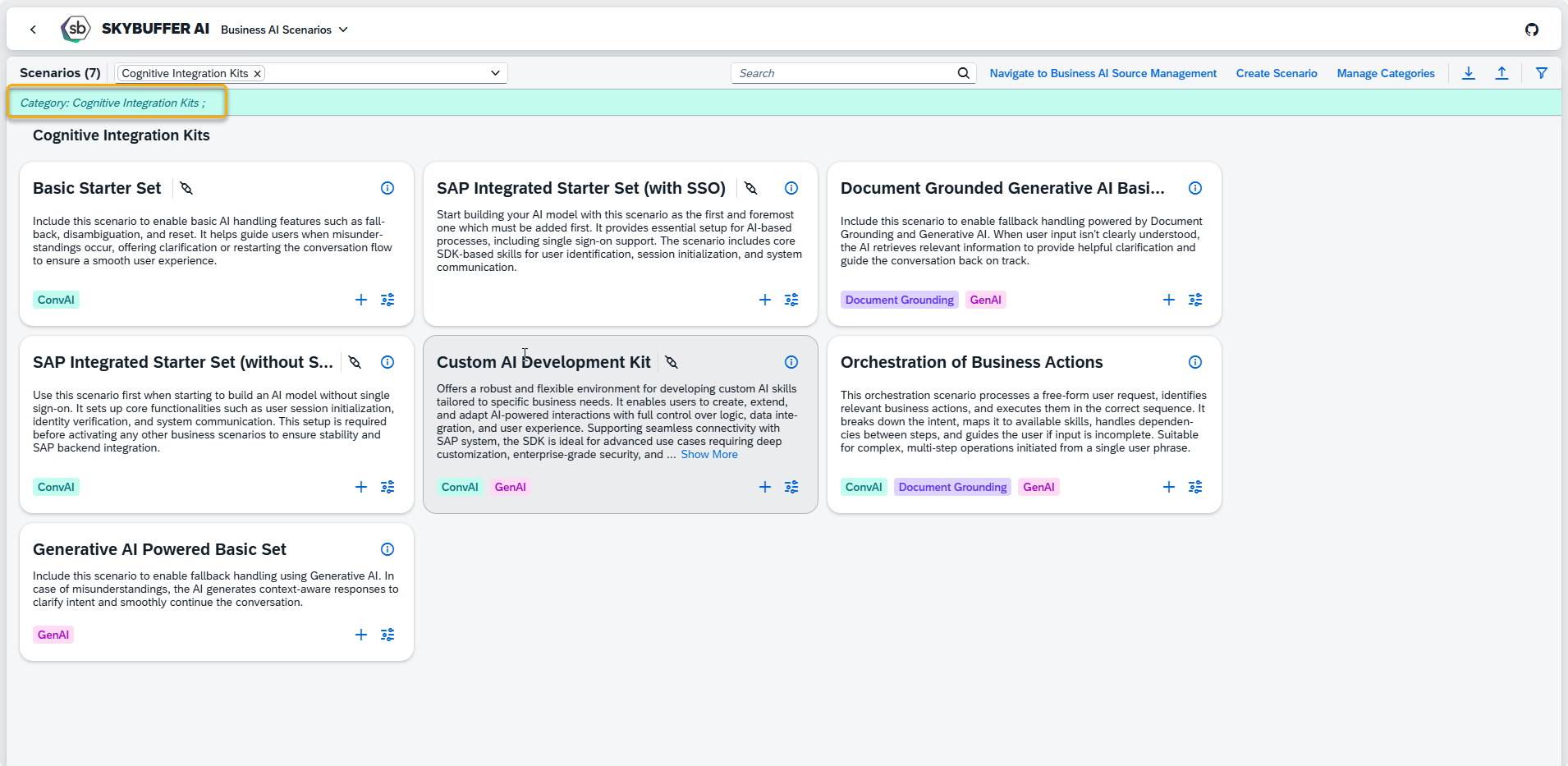Viewport: 1568px width, 766px height.
Task: Open settings sliders for Custom AI Development Kit
Action: pyautogui.click(x=791, y=487)
